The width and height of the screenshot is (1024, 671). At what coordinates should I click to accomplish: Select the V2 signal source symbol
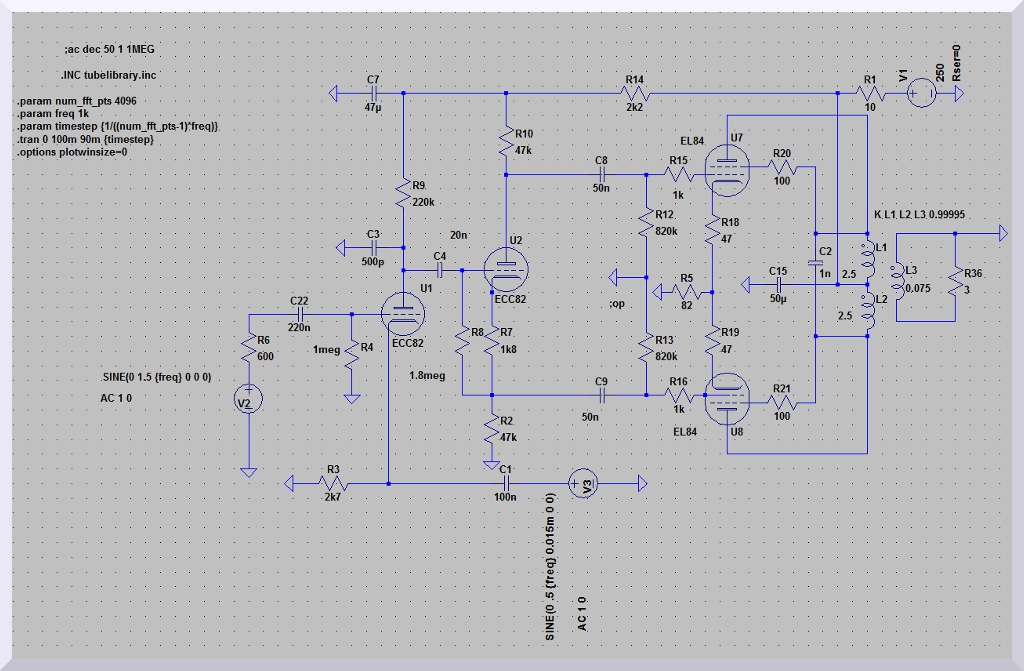tap(249, 401)
